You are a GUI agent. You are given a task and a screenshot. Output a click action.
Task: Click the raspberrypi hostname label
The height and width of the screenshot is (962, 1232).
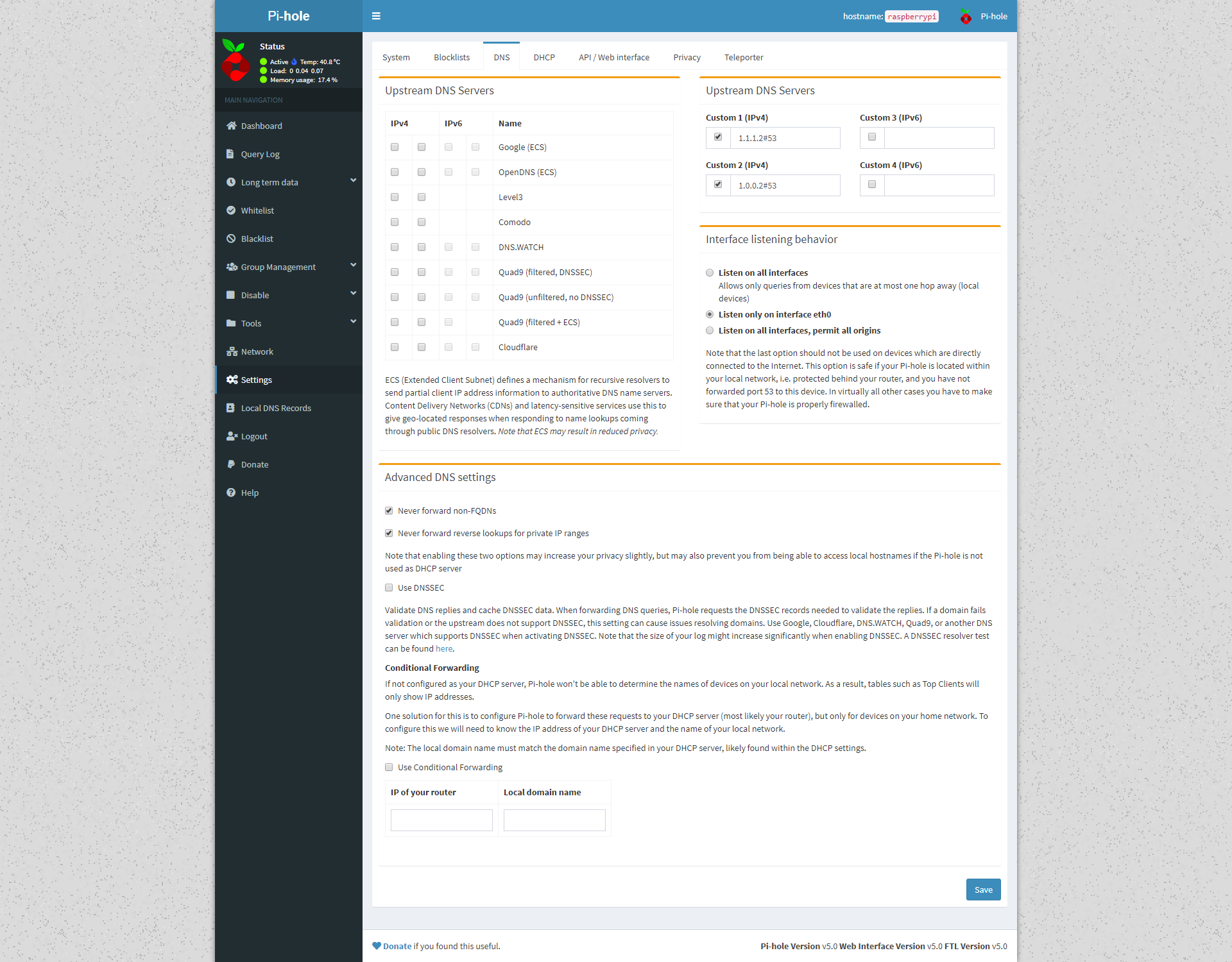912,17
